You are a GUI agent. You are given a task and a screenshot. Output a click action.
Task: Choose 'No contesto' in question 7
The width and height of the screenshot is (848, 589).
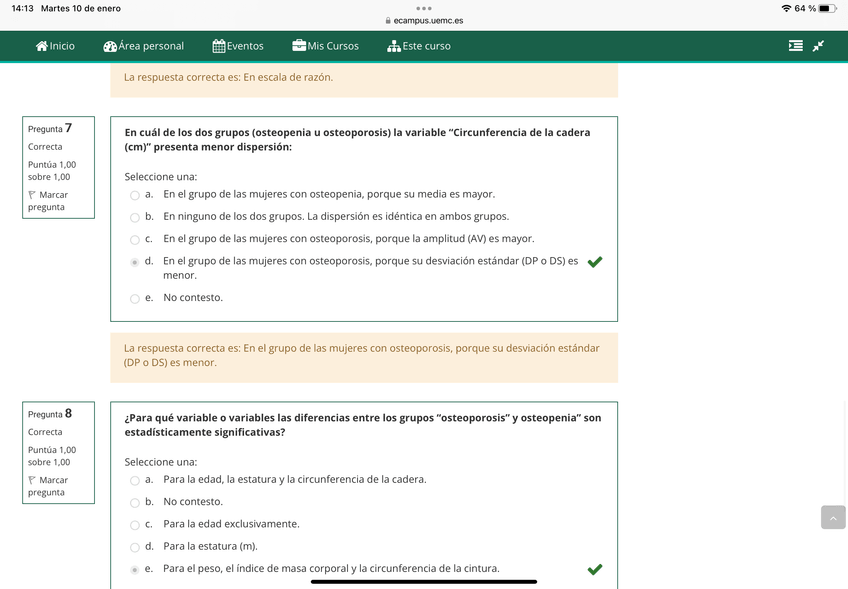(135, 298)
